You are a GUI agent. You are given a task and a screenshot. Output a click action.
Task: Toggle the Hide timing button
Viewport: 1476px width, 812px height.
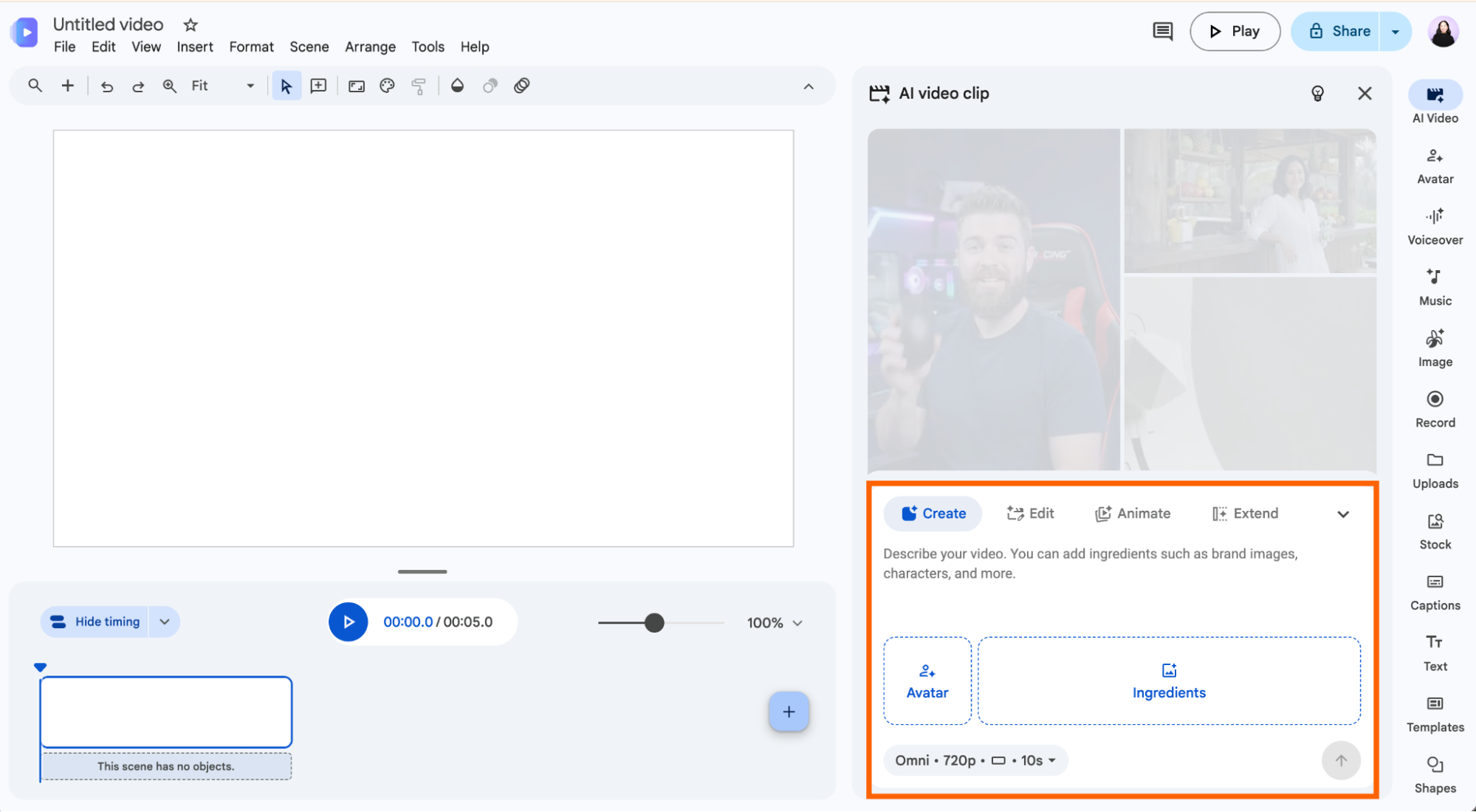click(x=95, y=622)
